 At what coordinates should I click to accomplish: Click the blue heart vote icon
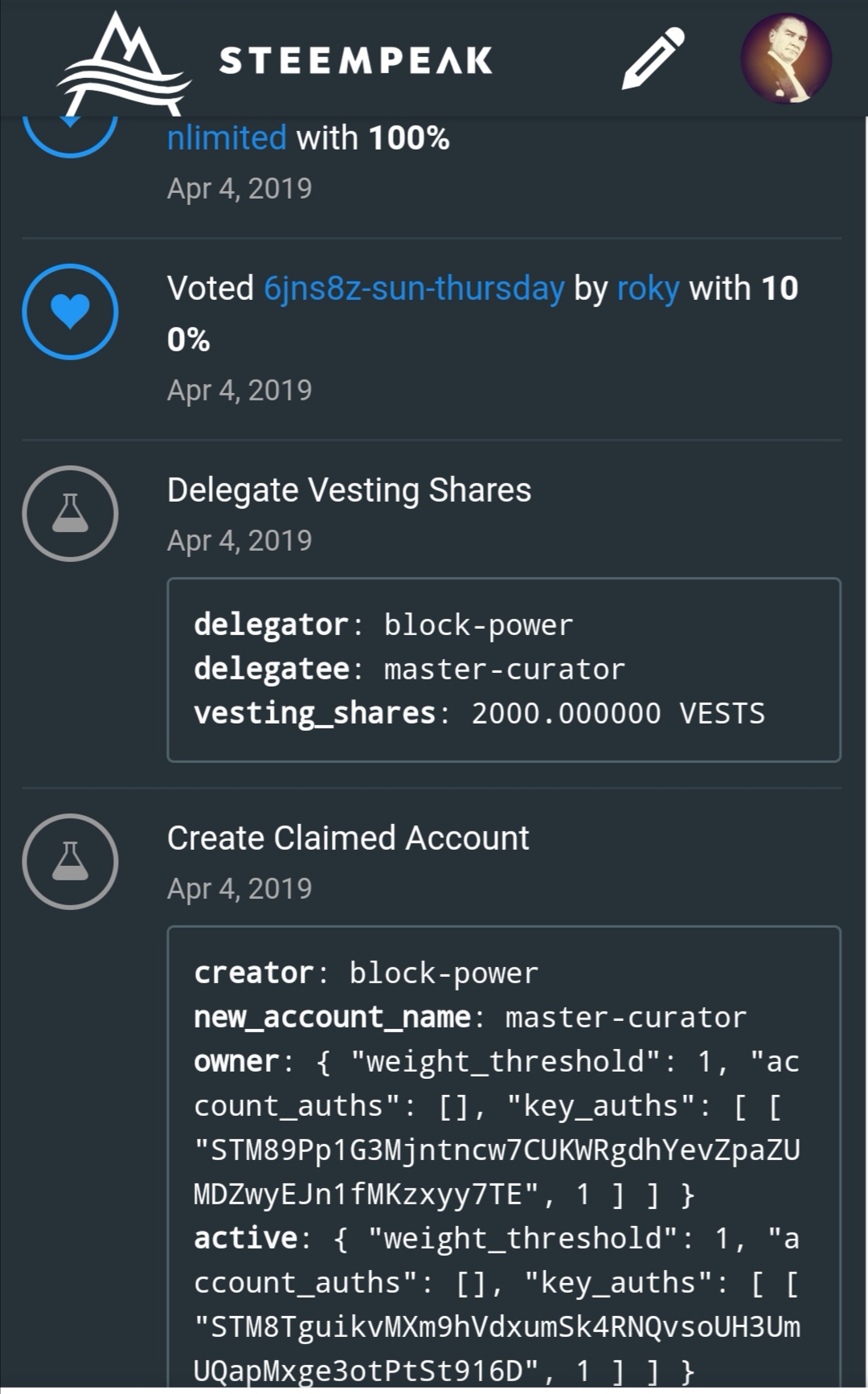(x=71, y=312)
